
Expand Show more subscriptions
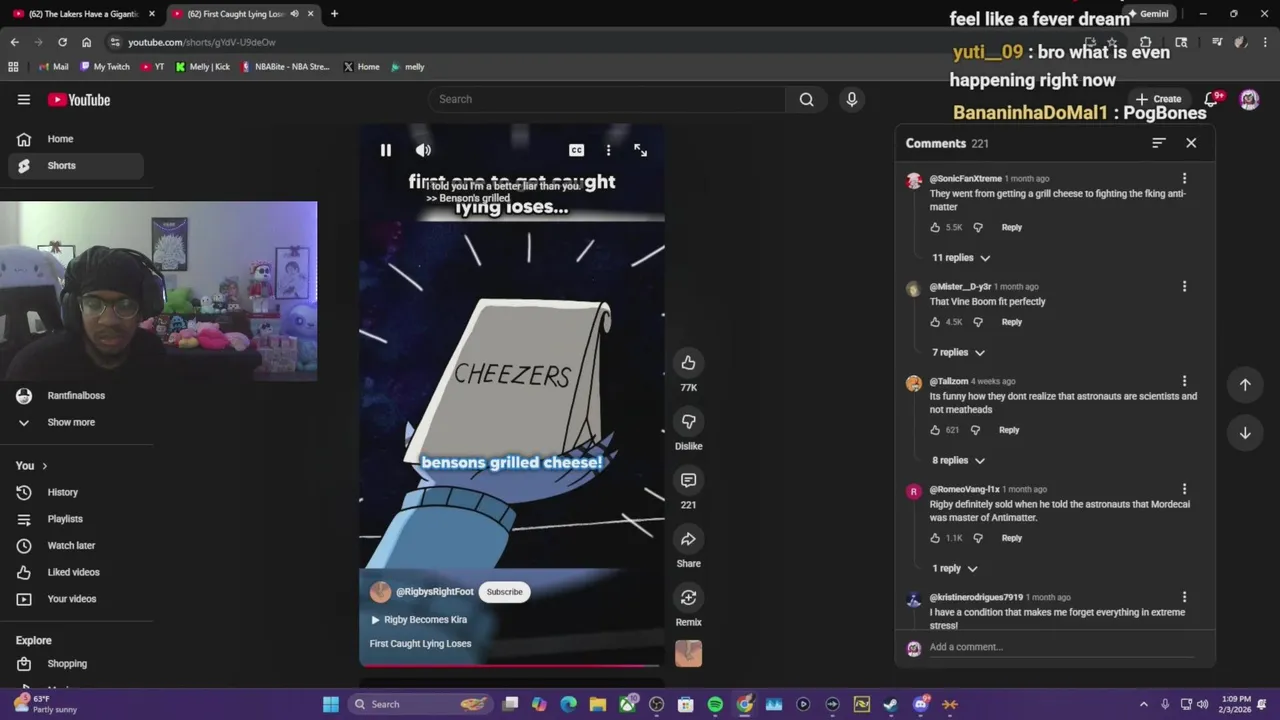pos(76,422)
